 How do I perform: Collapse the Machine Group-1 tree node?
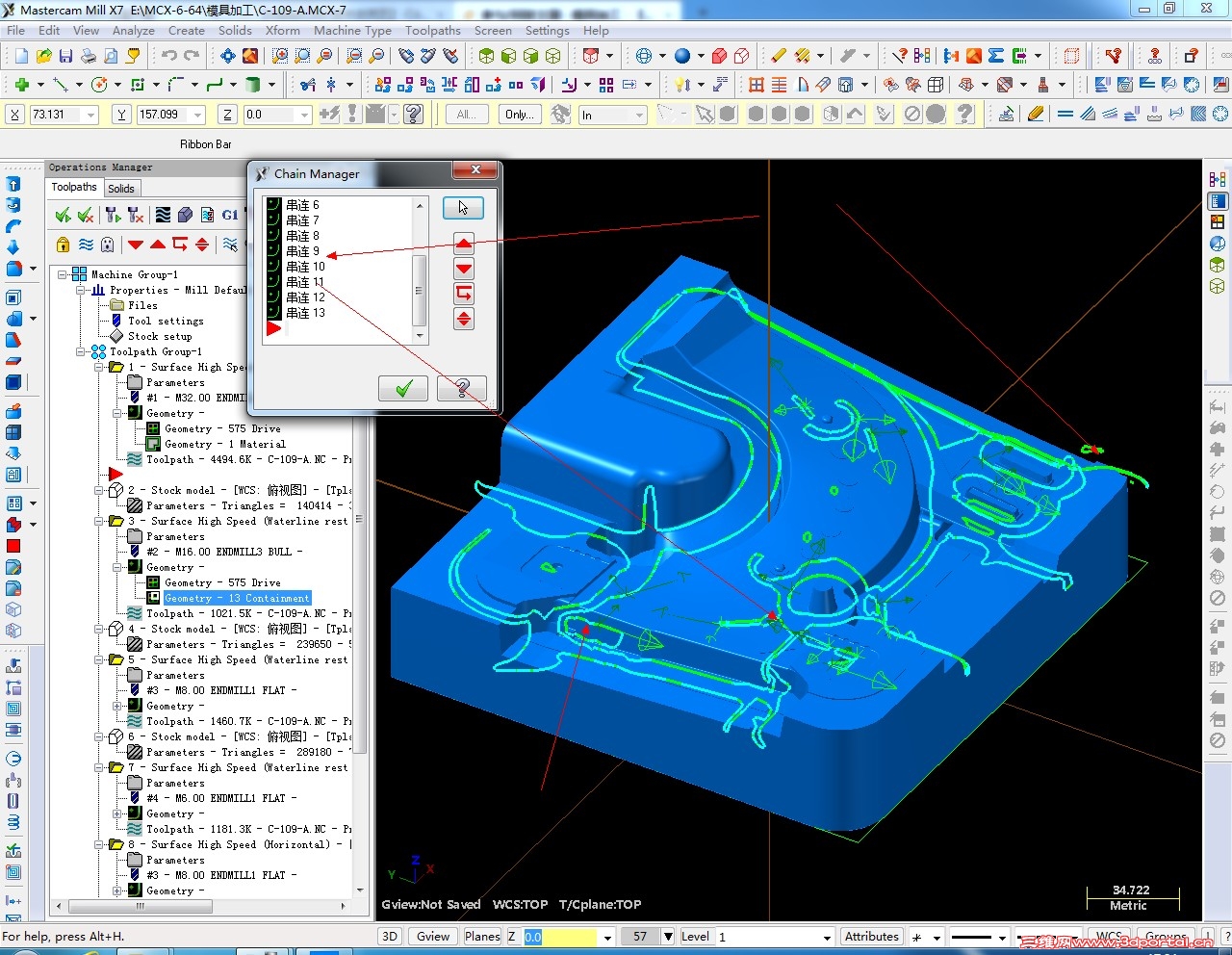tap(63, 275)
